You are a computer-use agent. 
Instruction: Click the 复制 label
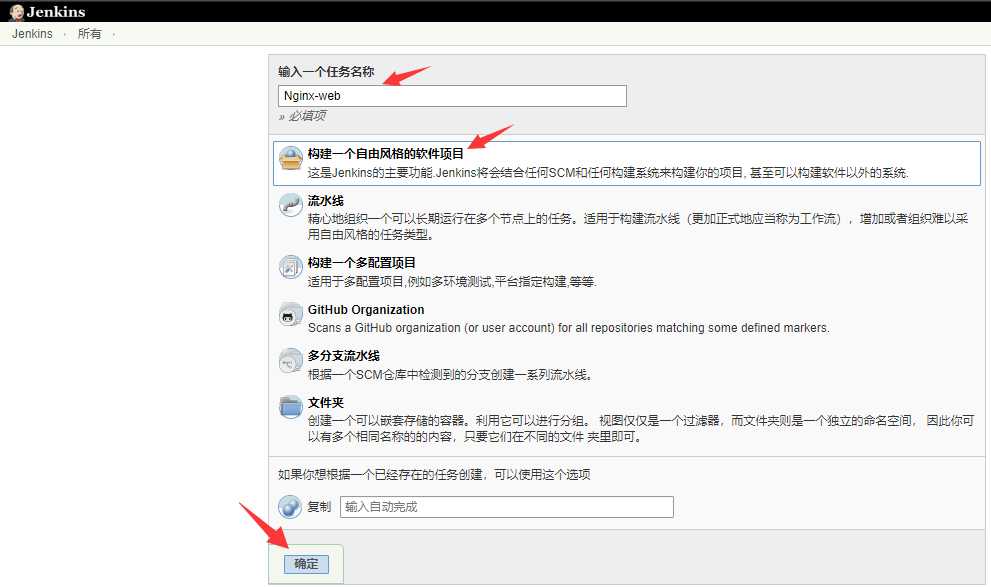(x=319, y=507)
